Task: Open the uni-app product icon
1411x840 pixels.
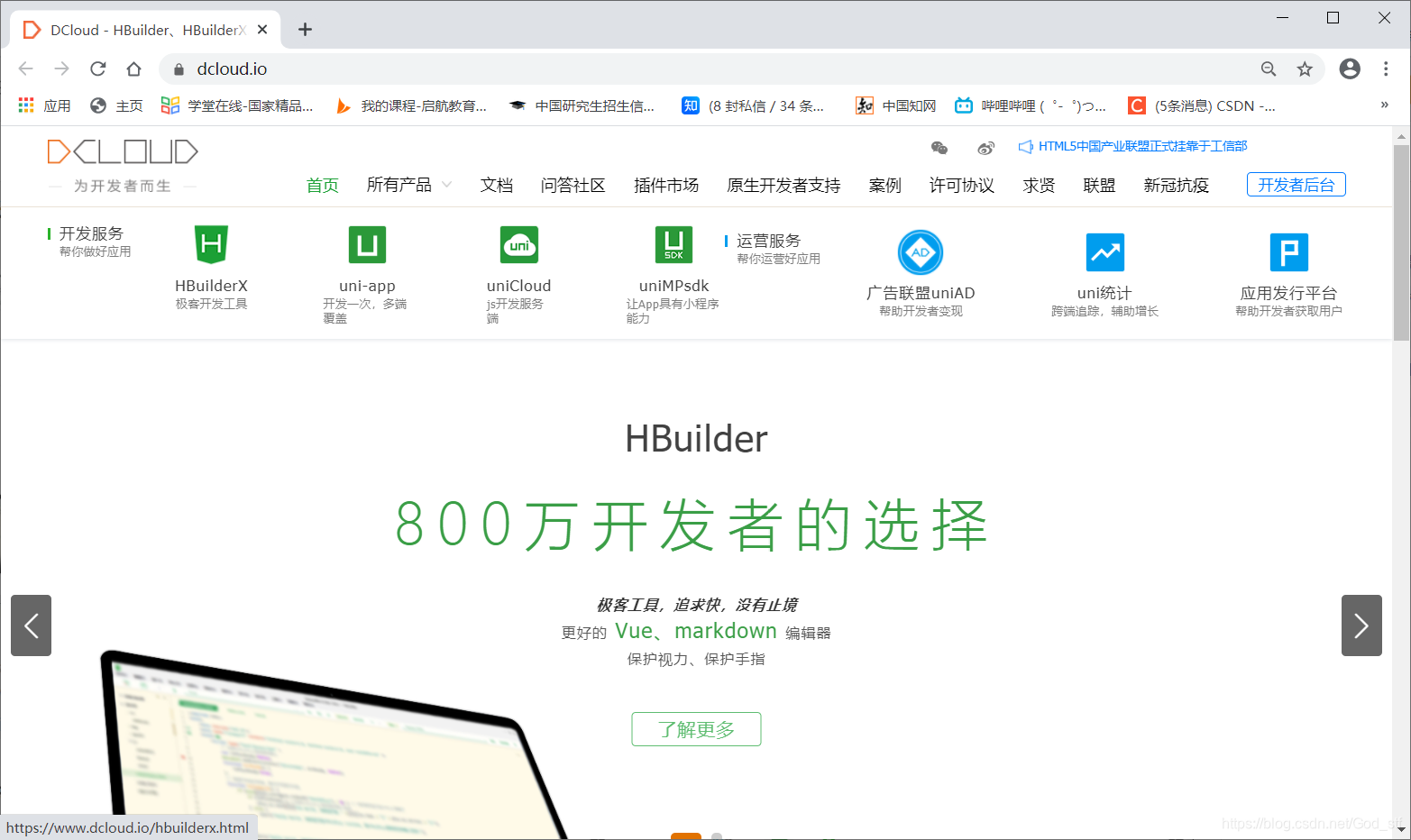Action: (x=367, y=244)
